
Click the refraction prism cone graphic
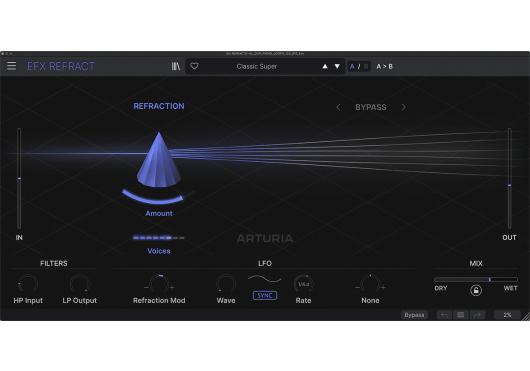[x=159, y=160]
